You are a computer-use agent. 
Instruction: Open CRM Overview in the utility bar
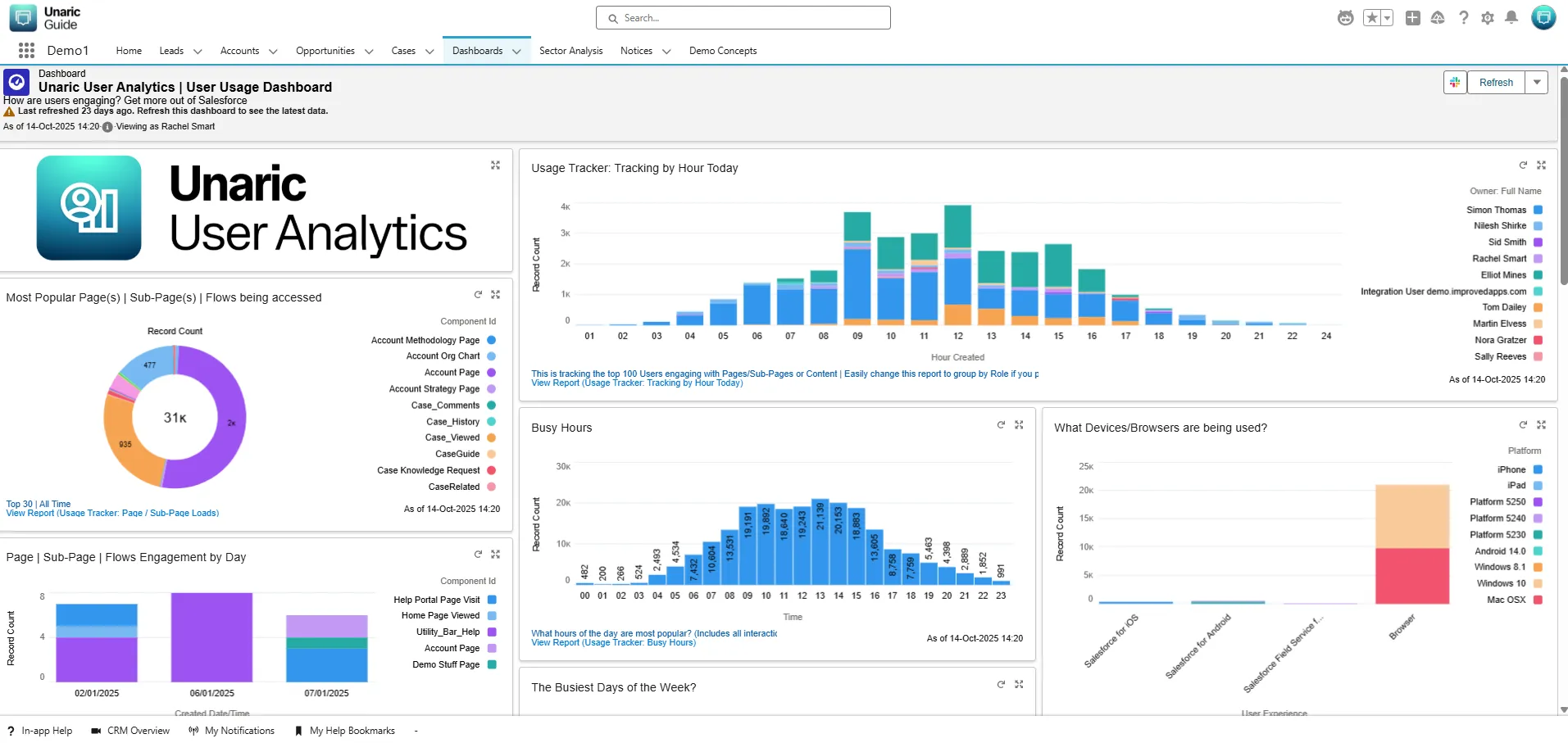pyautogui.click(x=130, y=731)
